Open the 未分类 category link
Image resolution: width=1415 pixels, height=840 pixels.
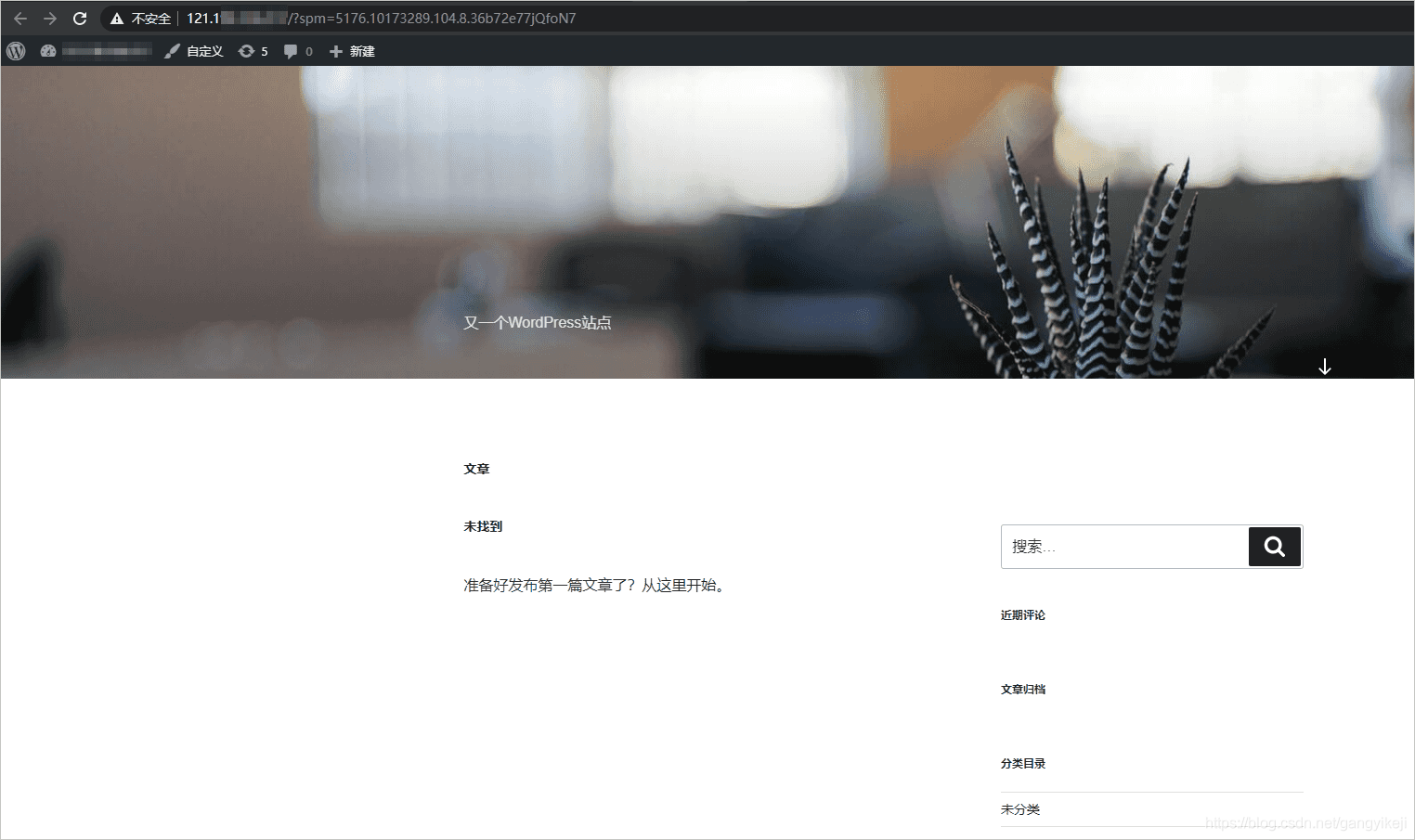click(x=1020, y=809)
